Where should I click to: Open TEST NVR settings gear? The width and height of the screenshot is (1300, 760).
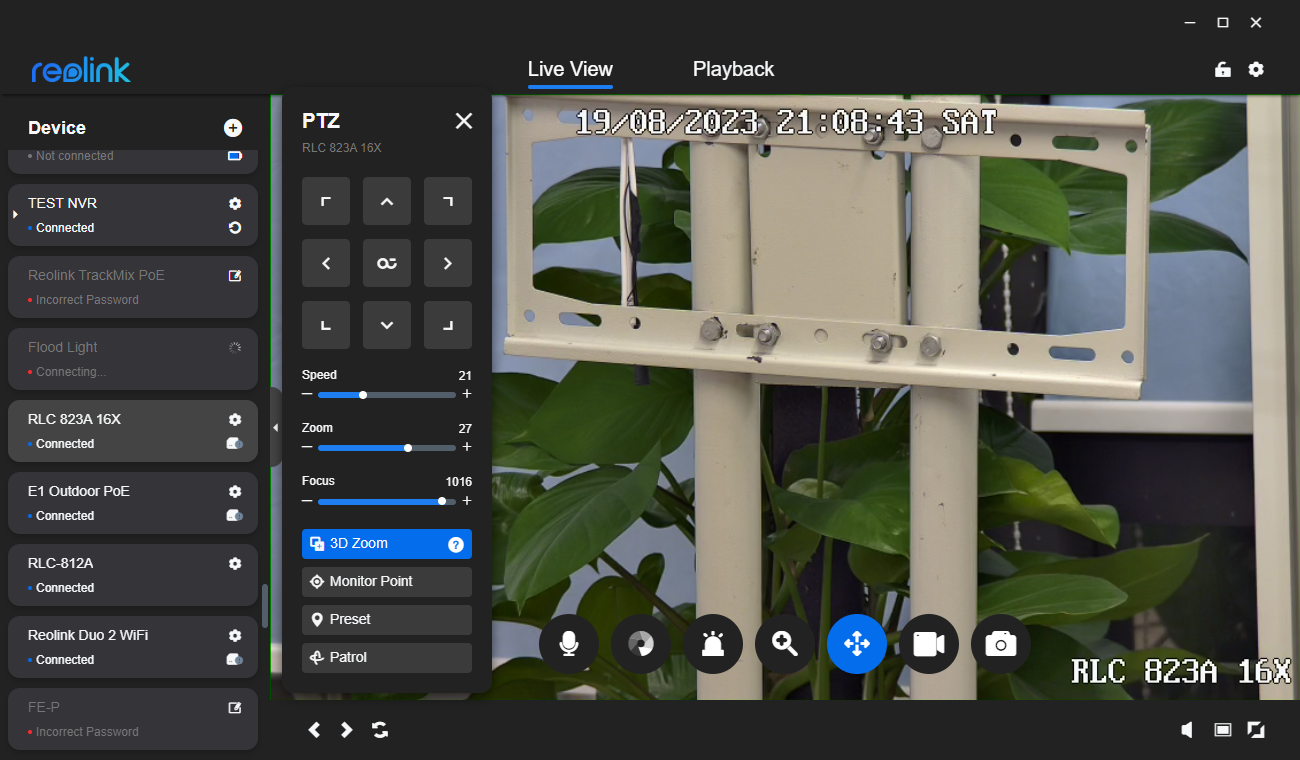click(235, 203)
